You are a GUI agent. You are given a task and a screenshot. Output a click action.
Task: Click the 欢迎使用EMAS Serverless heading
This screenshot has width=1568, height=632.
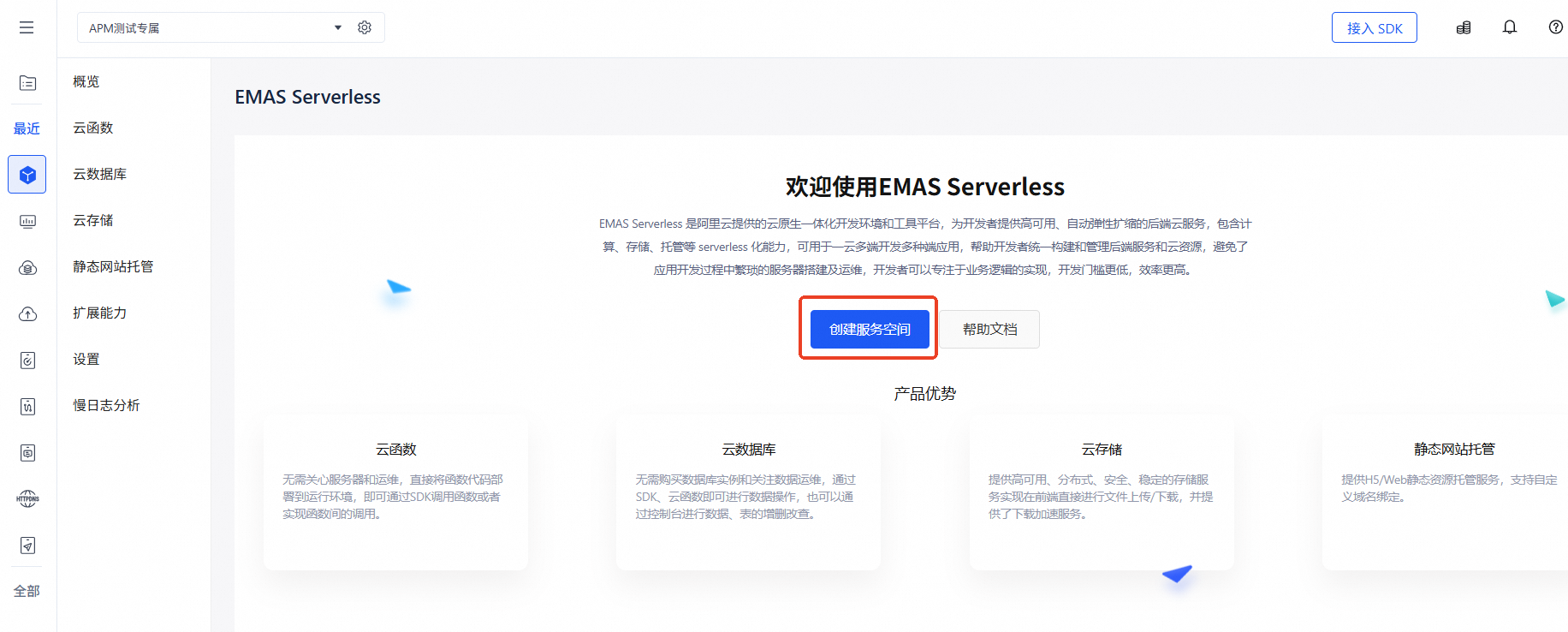pos(925,187)
